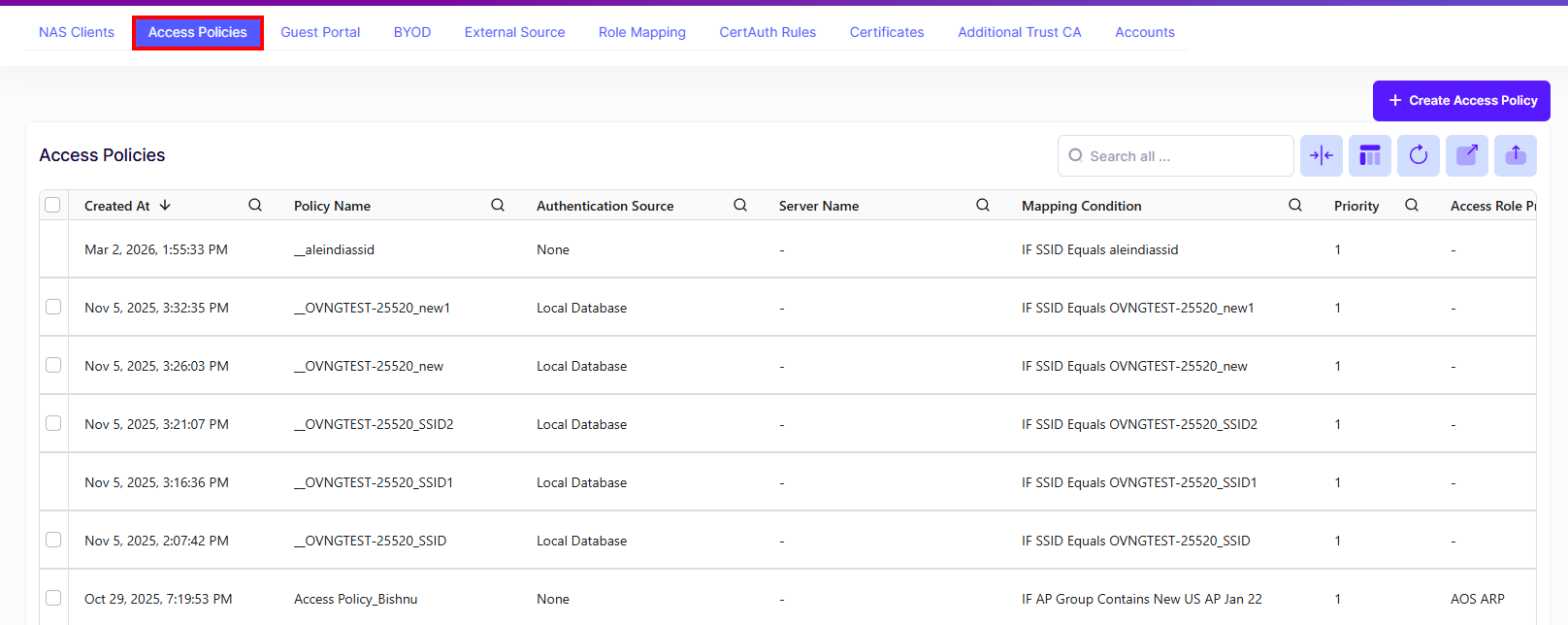Click the date Oct 29, 2025, 7:19:53 PM
This screenshot has height=625, width=1568.
click(x=158, y=599)
